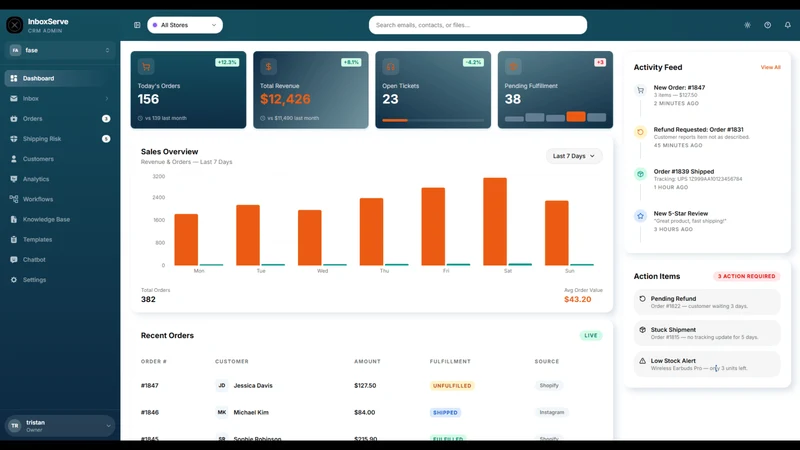Click the FULFILLMENT column header
The image size is (800, 450).
point(450,362)
